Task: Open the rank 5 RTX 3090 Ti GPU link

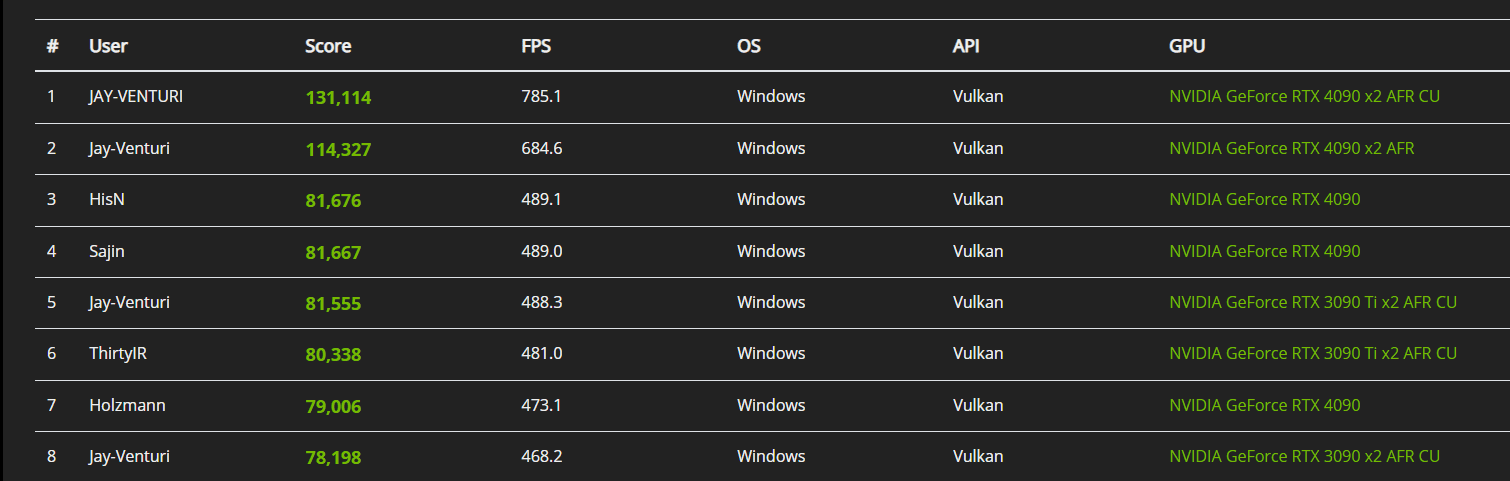Action: (1312, 302)
